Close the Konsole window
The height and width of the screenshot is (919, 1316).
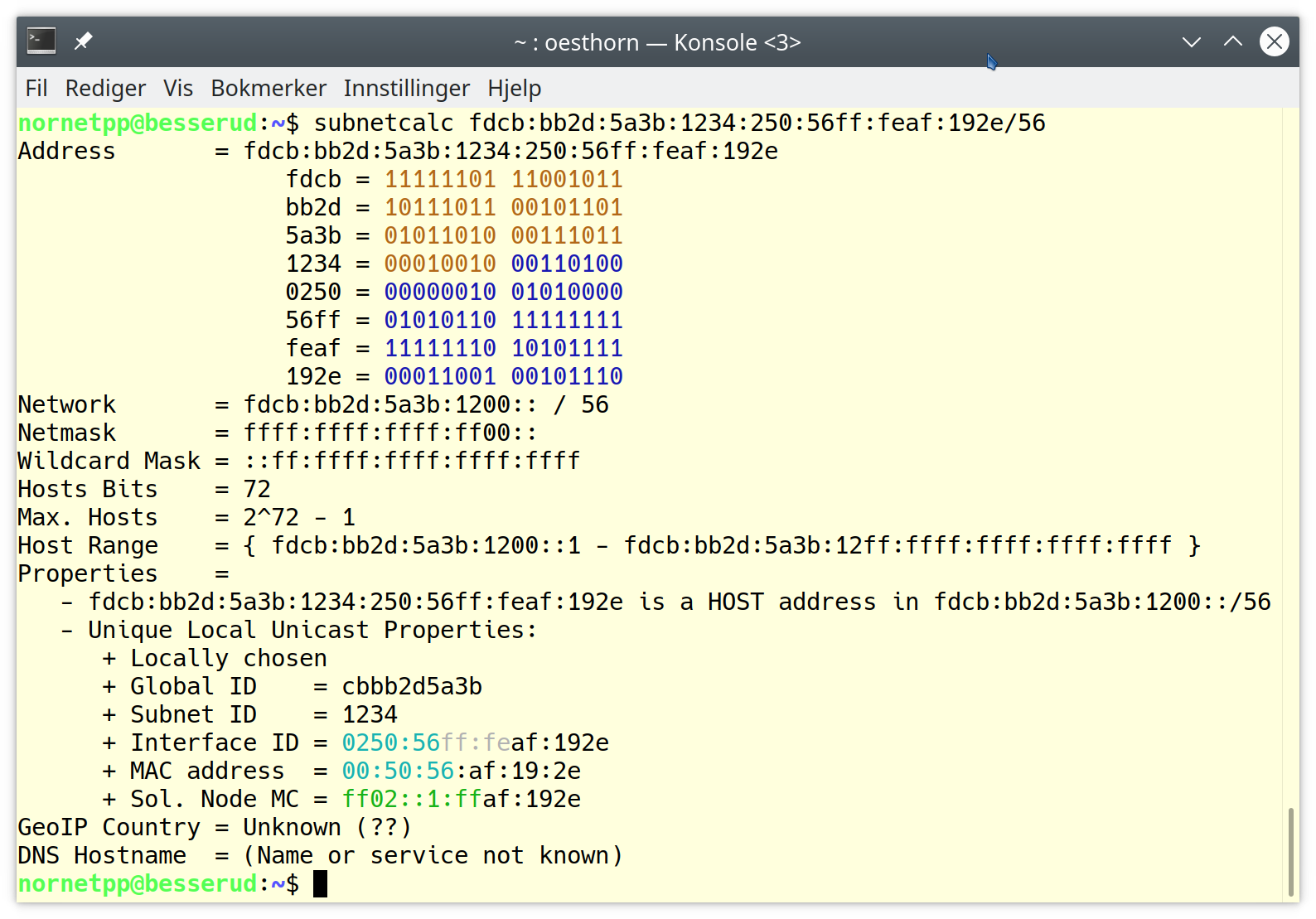(1275, 41)
